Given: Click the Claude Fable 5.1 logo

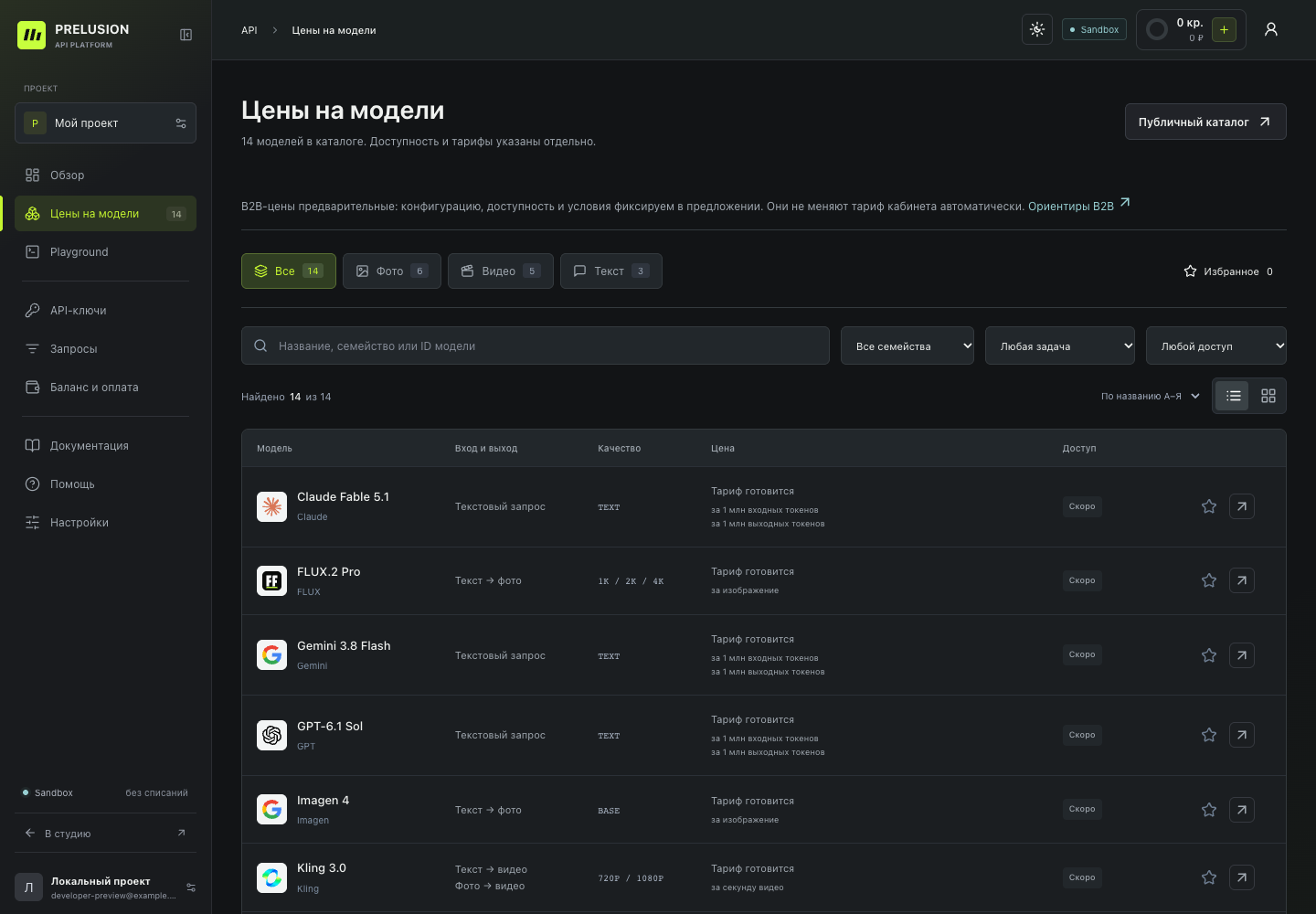Looking at the screenshot, I should pos(272,506).
